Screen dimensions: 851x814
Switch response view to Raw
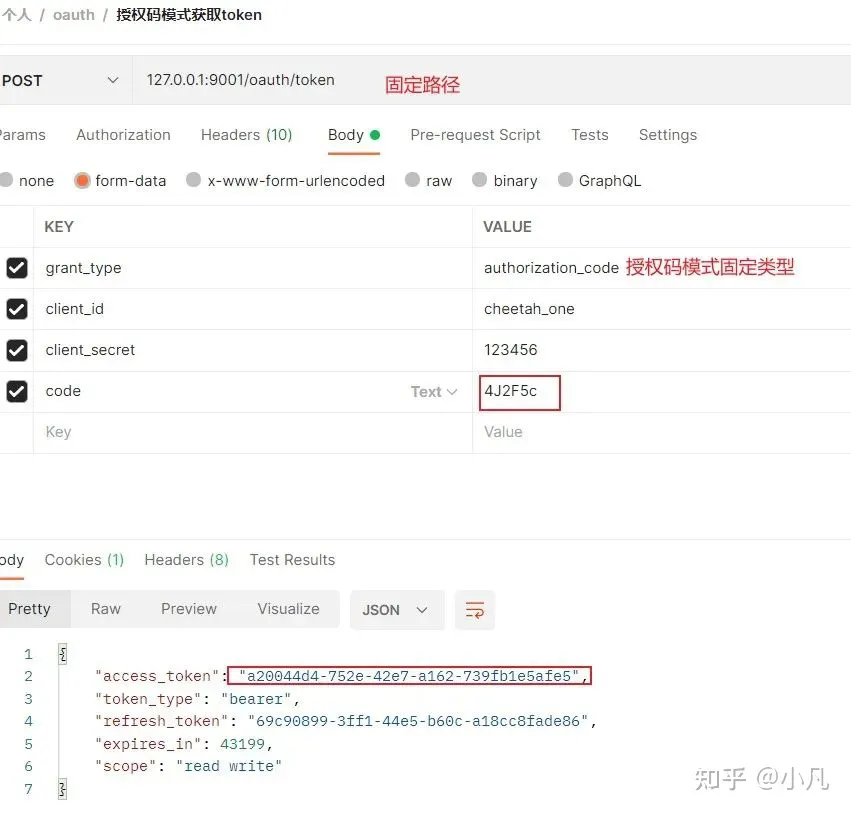pos(105,608)
